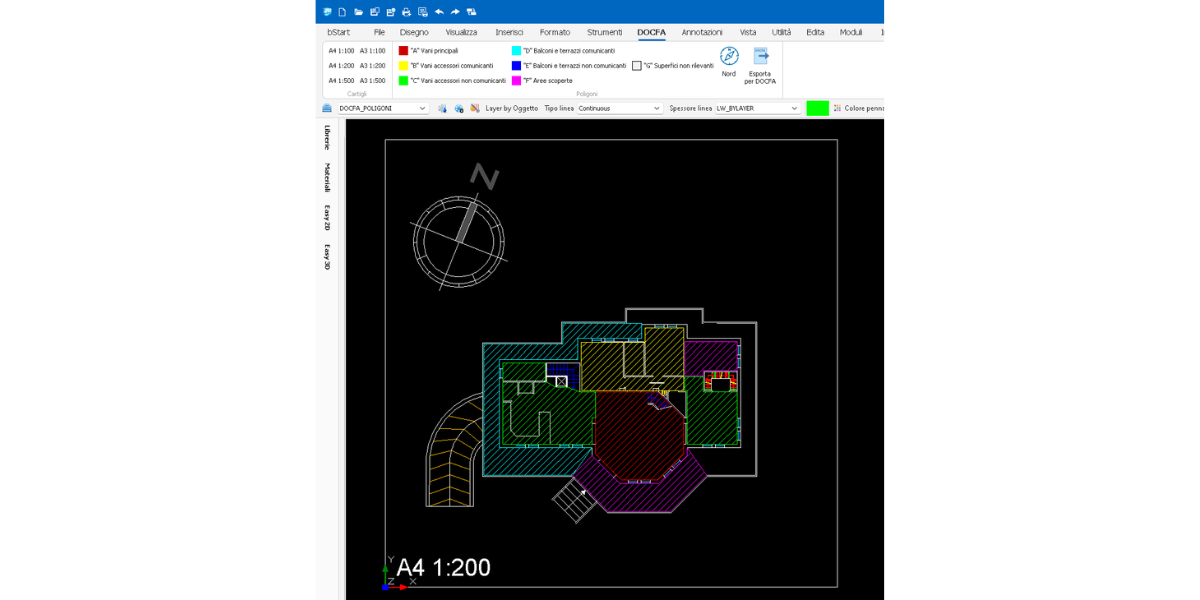Insert A4 1:500 title block
Image resolution: width=1200 pixels, height=600 pixels.
[x=341, y=80]
